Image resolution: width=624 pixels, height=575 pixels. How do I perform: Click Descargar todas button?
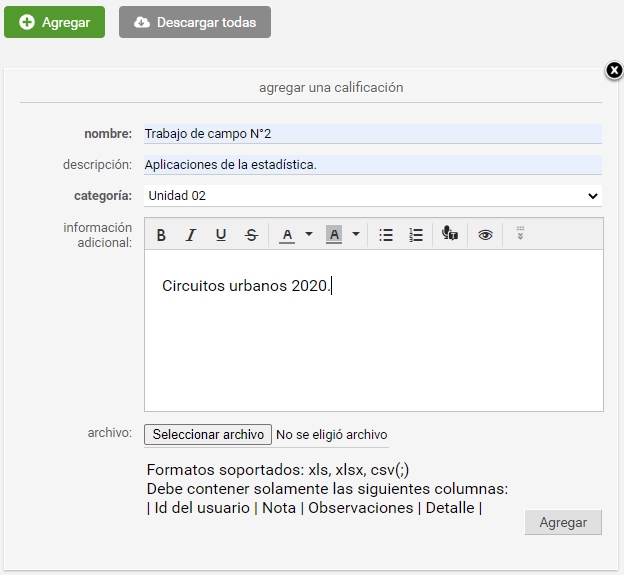click(x=195, y=22)
